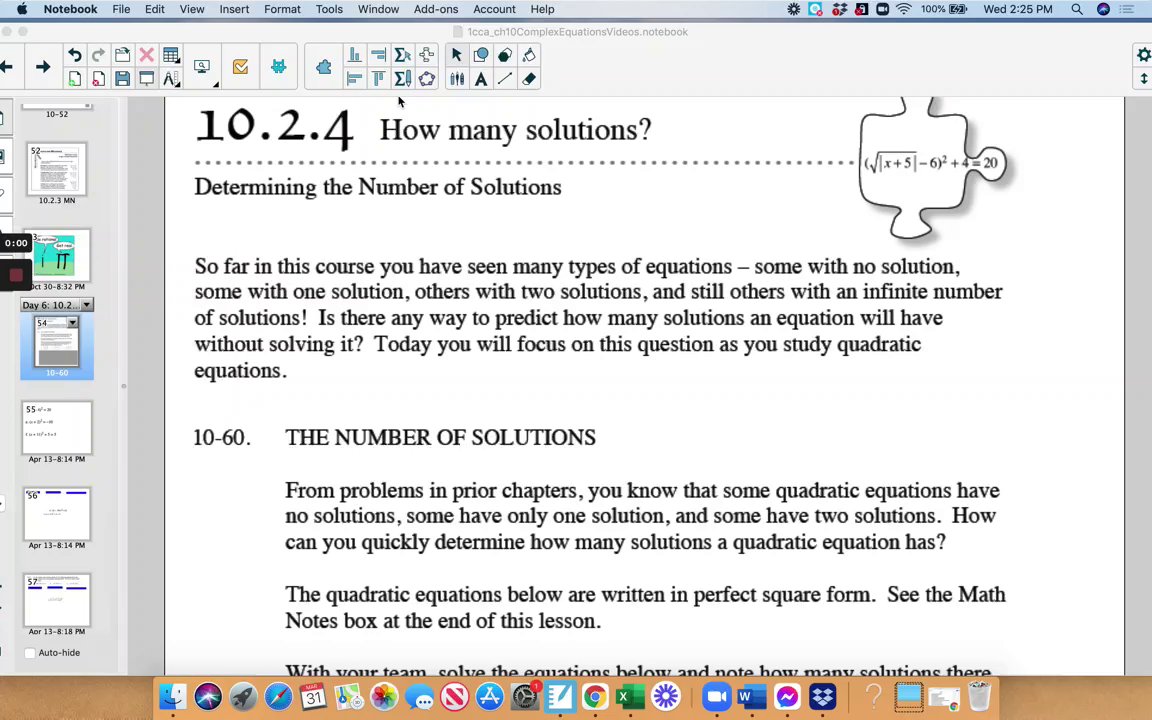The height and width of the screenshot is (720, 1152).
Task: Launch Google Chrome from the dock
Action: 595,696
